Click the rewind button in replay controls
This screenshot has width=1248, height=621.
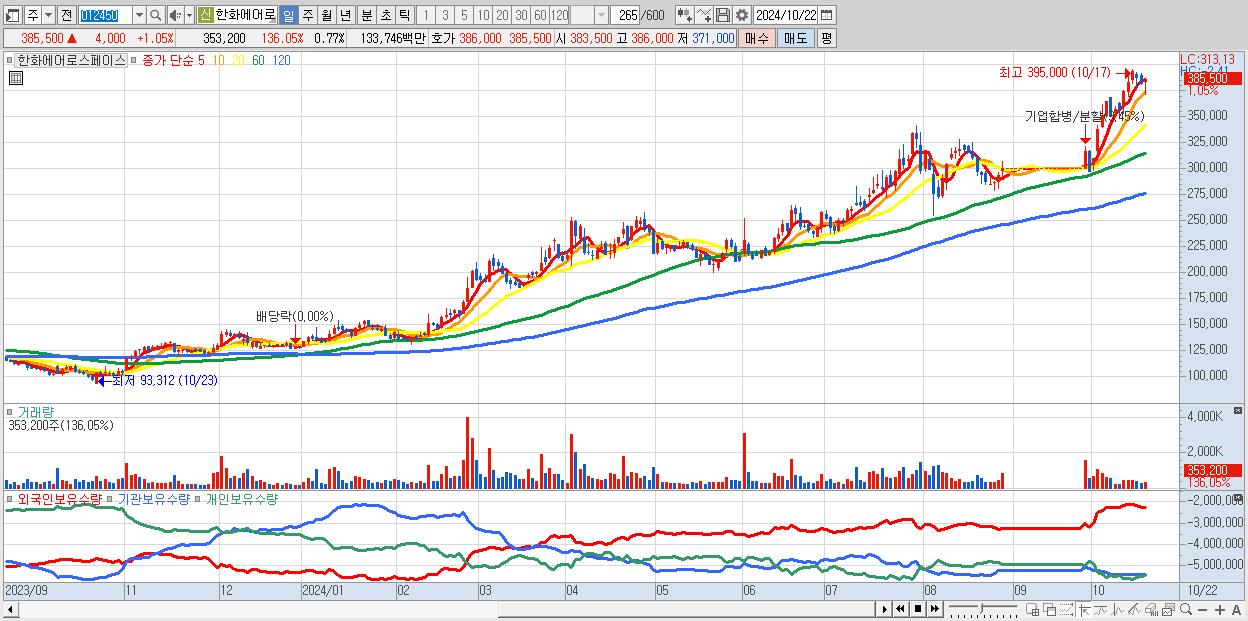[x=900, y=609]
